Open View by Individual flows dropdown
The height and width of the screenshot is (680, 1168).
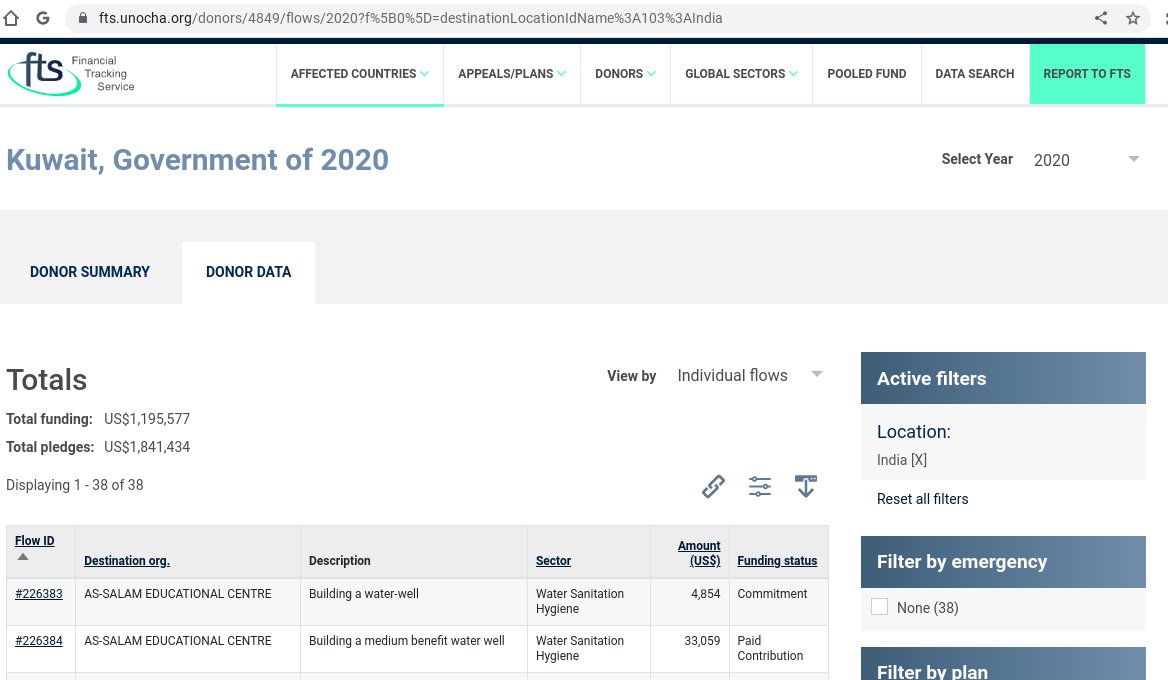(749, 375)
